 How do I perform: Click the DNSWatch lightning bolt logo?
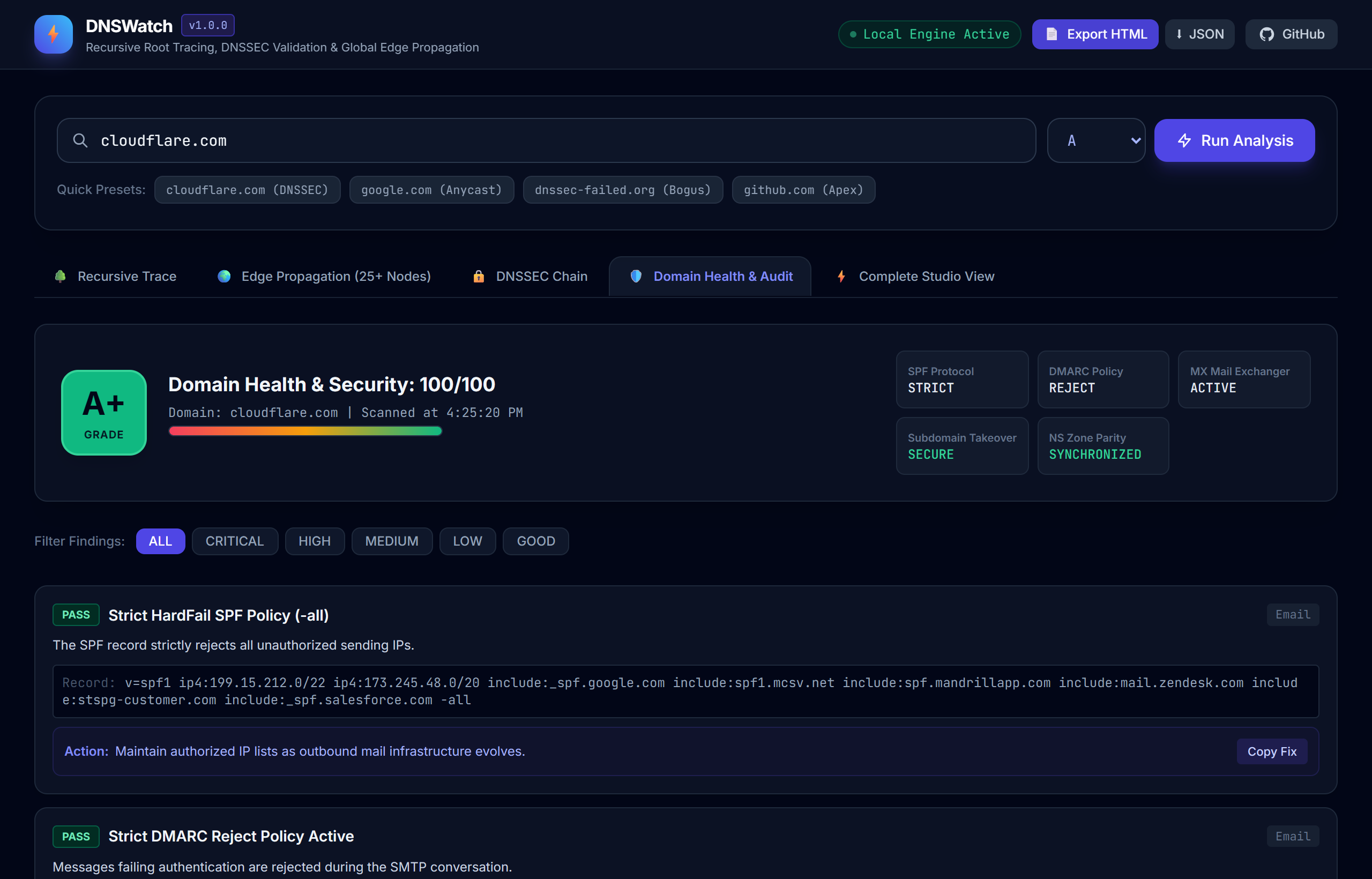pos(53,34)
